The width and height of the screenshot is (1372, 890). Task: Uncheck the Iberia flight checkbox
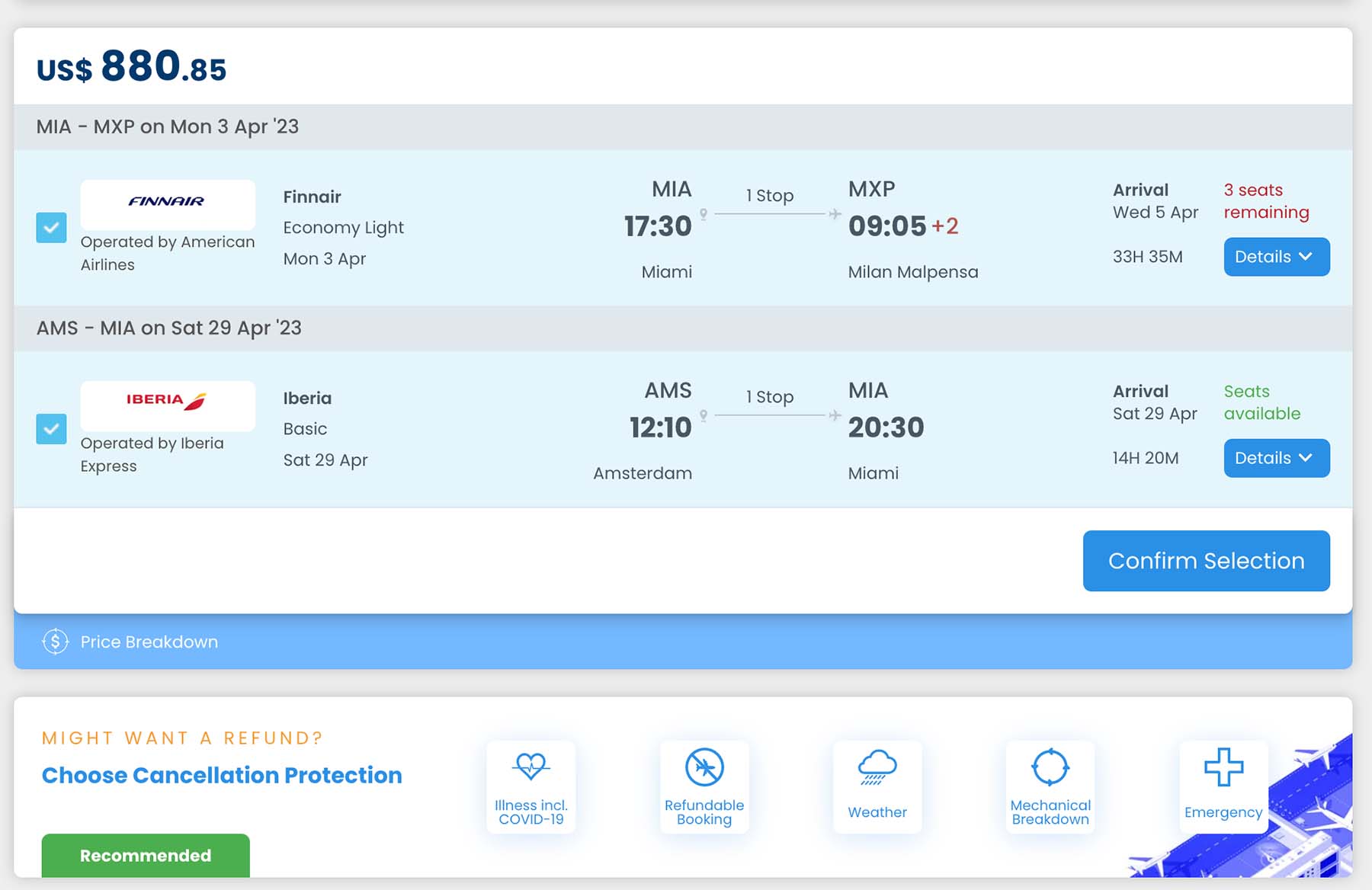(51, 428)
